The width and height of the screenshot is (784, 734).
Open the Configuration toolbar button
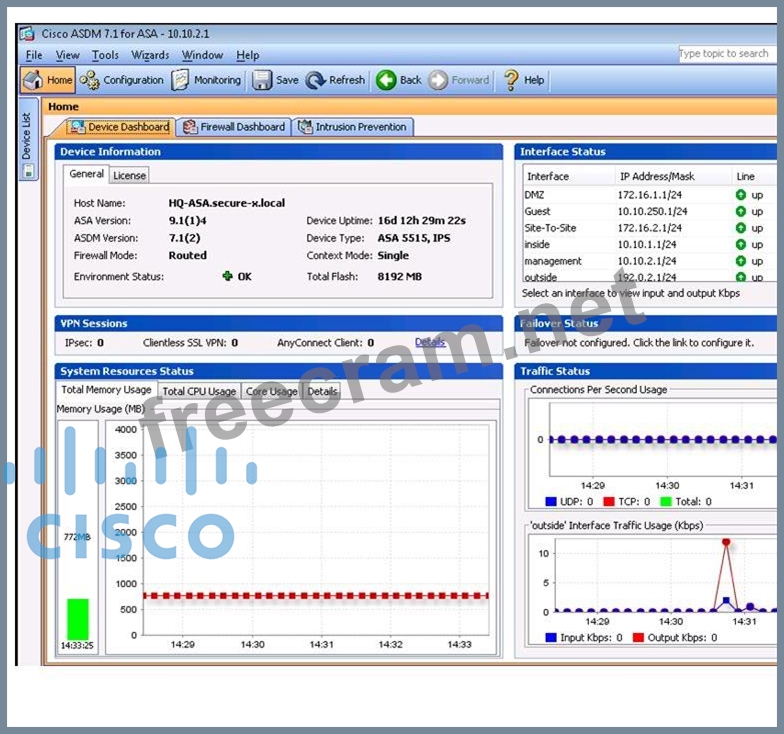pyautogui.click(x=89, y=80)
